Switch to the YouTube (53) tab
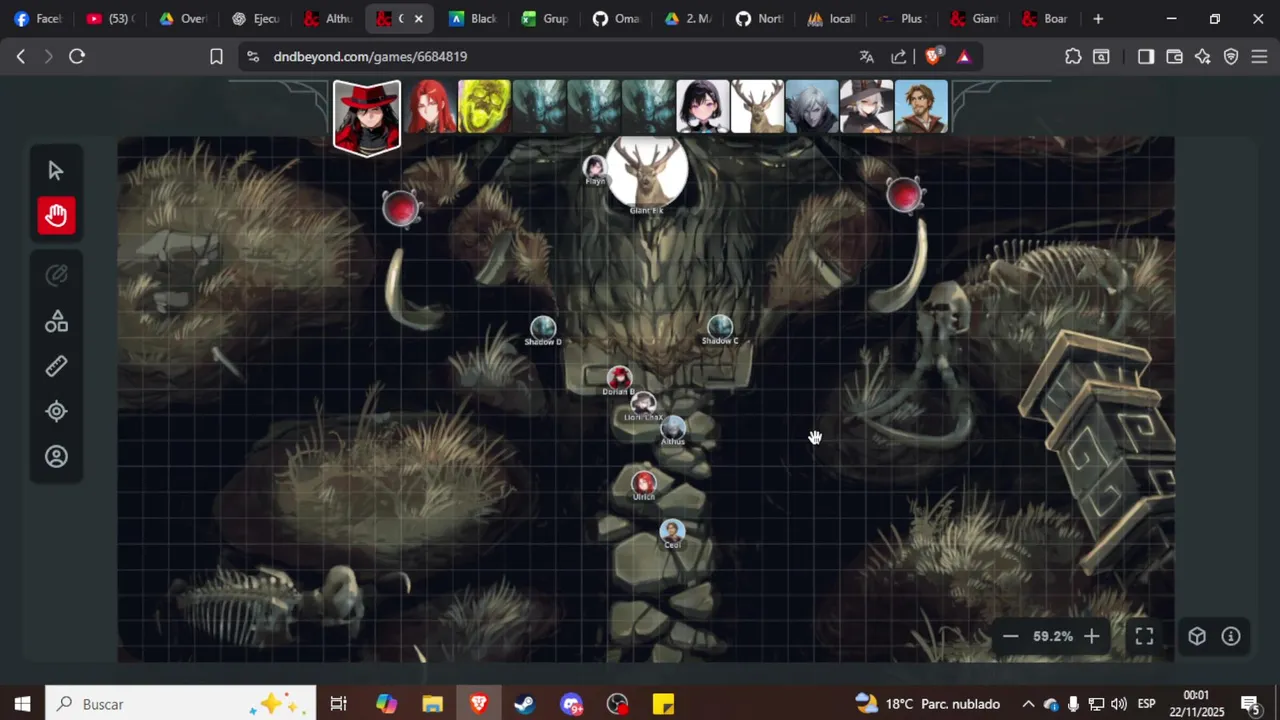 tap(110, 19)
